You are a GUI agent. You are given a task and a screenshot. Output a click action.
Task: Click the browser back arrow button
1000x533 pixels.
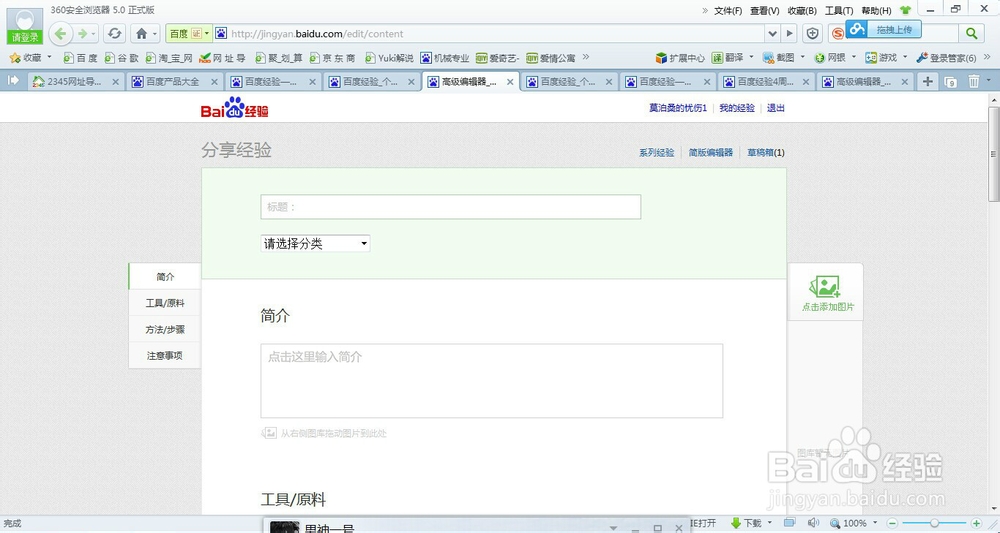click(61, 34)
